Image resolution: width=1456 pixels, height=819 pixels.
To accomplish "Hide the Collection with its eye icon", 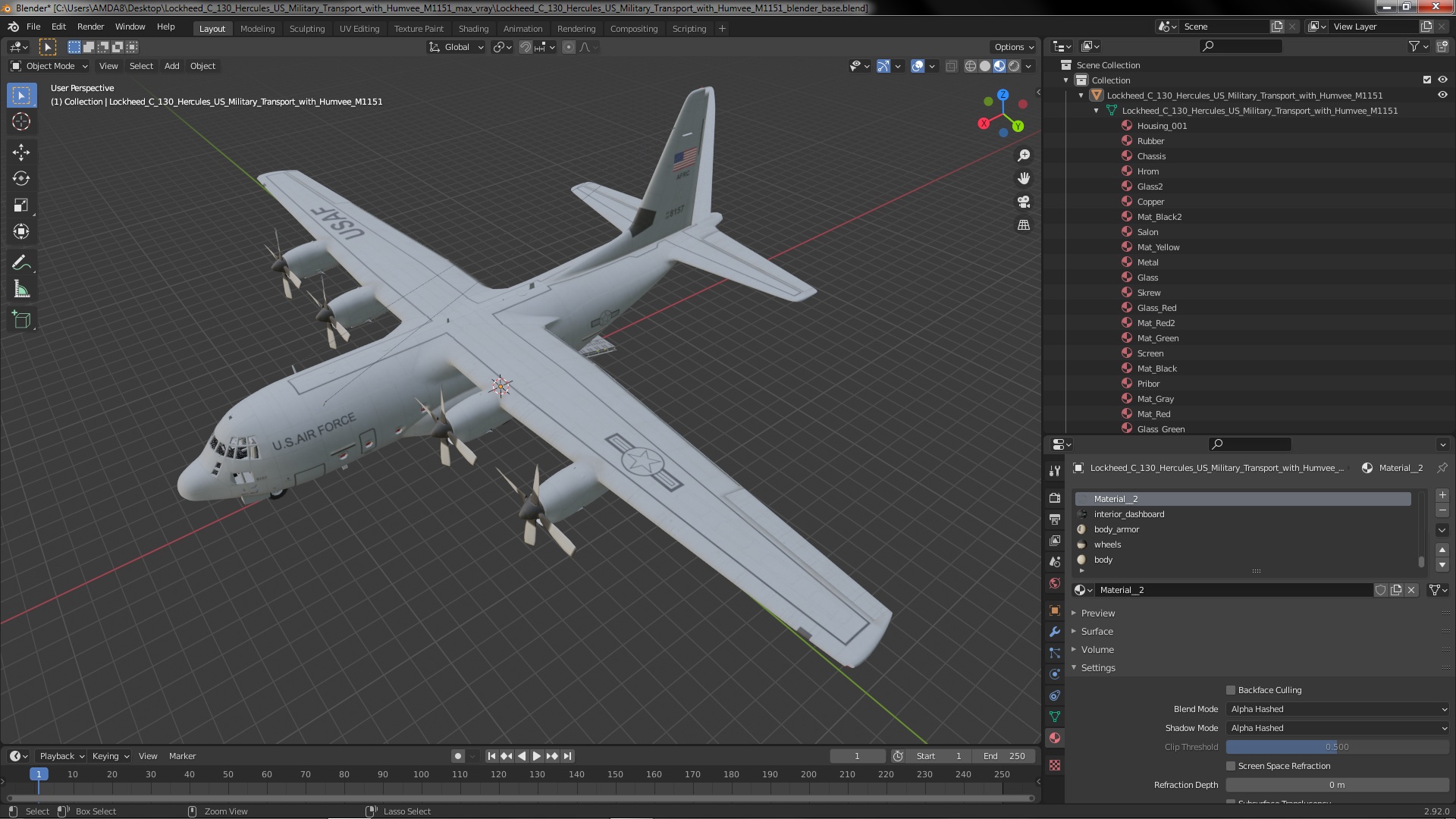I will pos(1442,80).
